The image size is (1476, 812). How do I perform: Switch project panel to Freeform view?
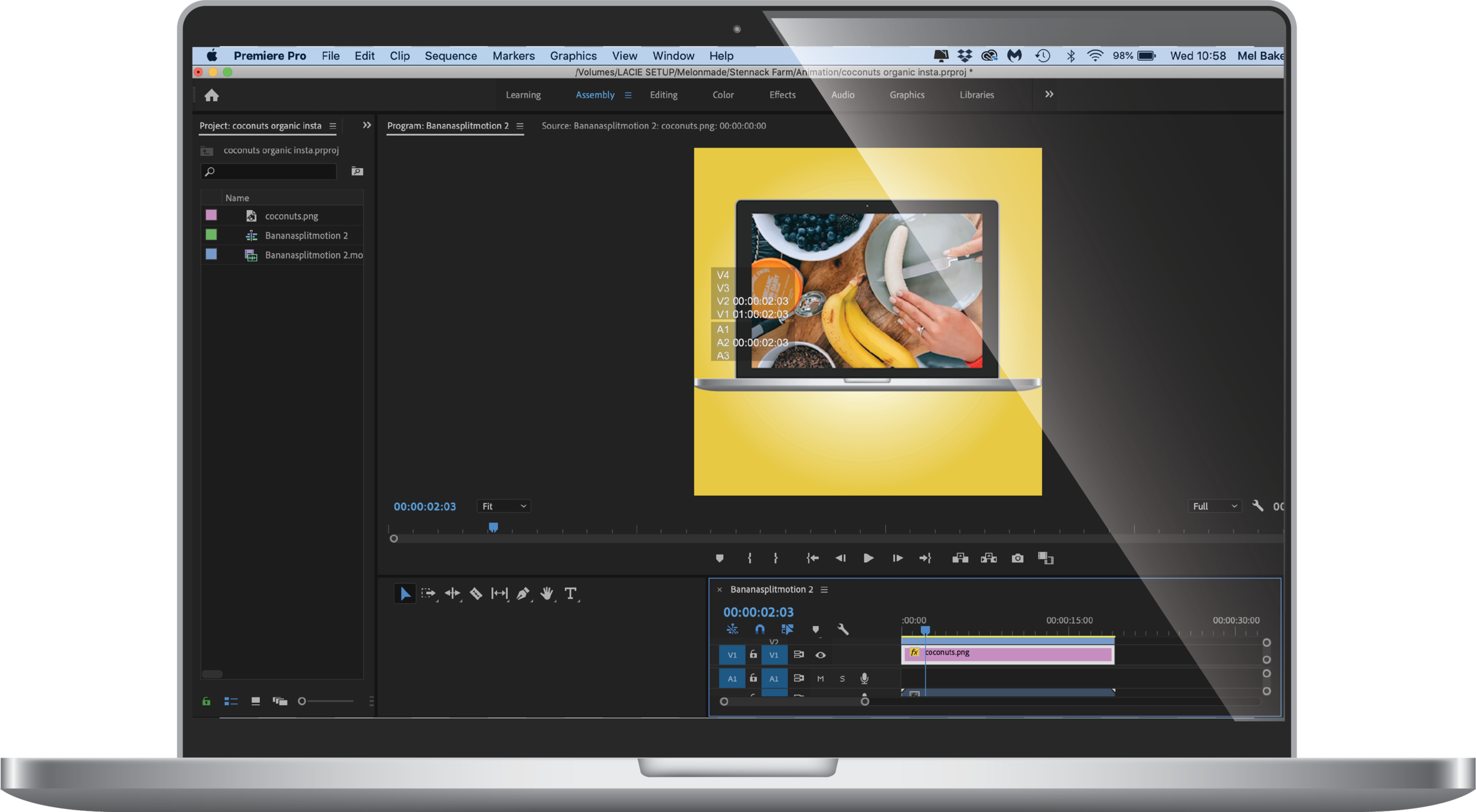(x=280, y=701)
